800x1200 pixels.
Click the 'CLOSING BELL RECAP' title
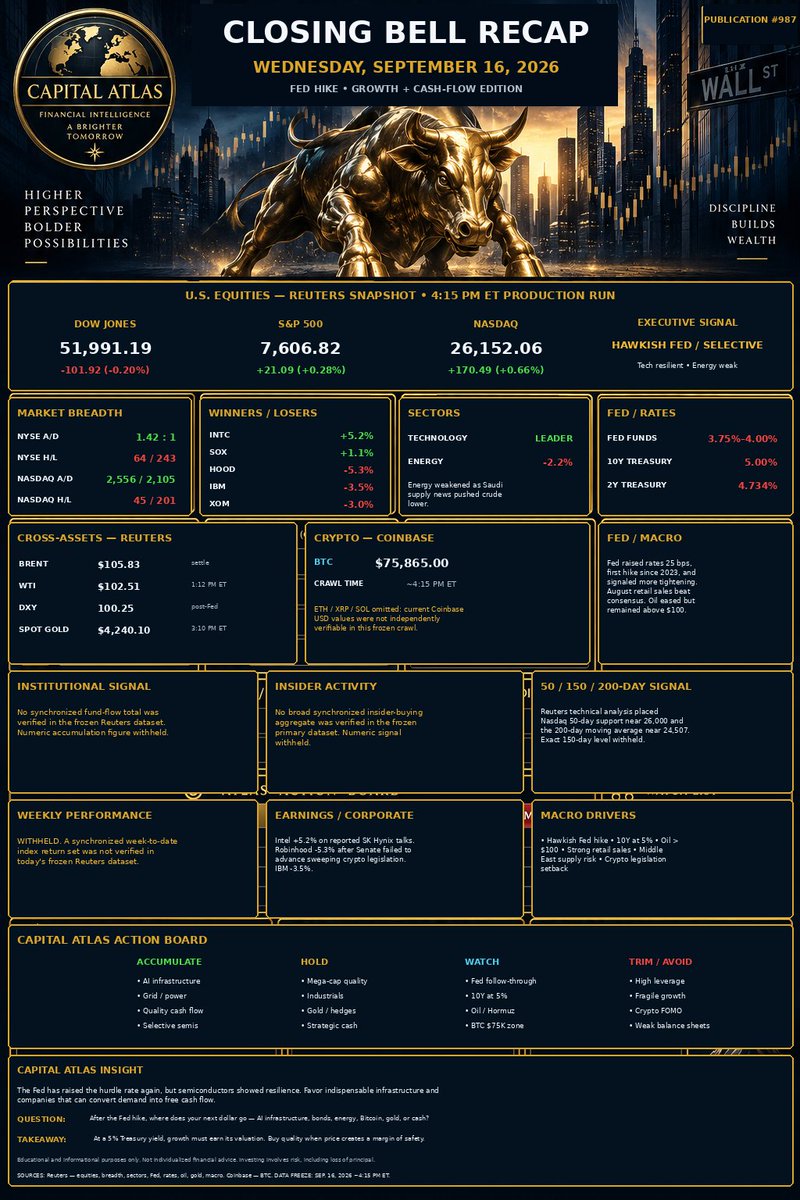pos(406,32)
